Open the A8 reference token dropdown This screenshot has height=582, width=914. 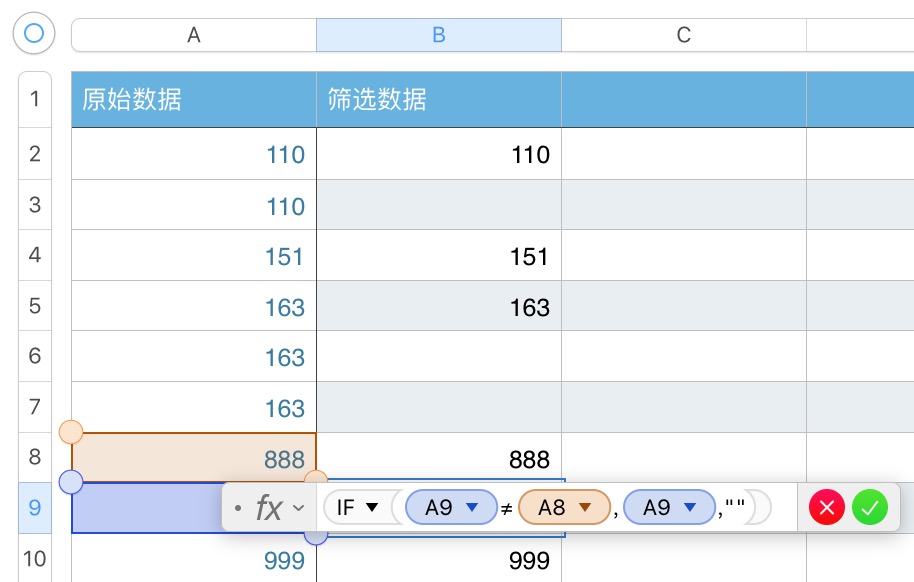(x=585, y=508)
